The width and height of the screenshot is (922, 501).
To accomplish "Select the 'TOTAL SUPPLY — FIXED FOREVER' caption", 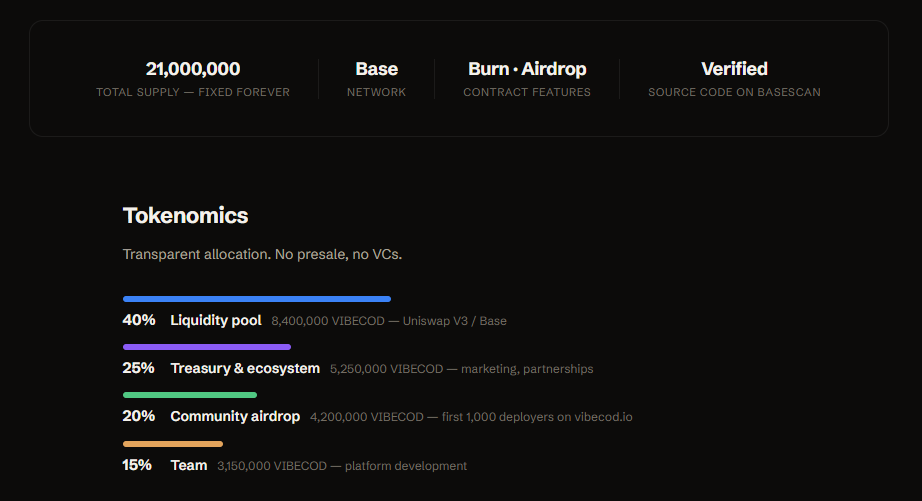I will 193,92.
